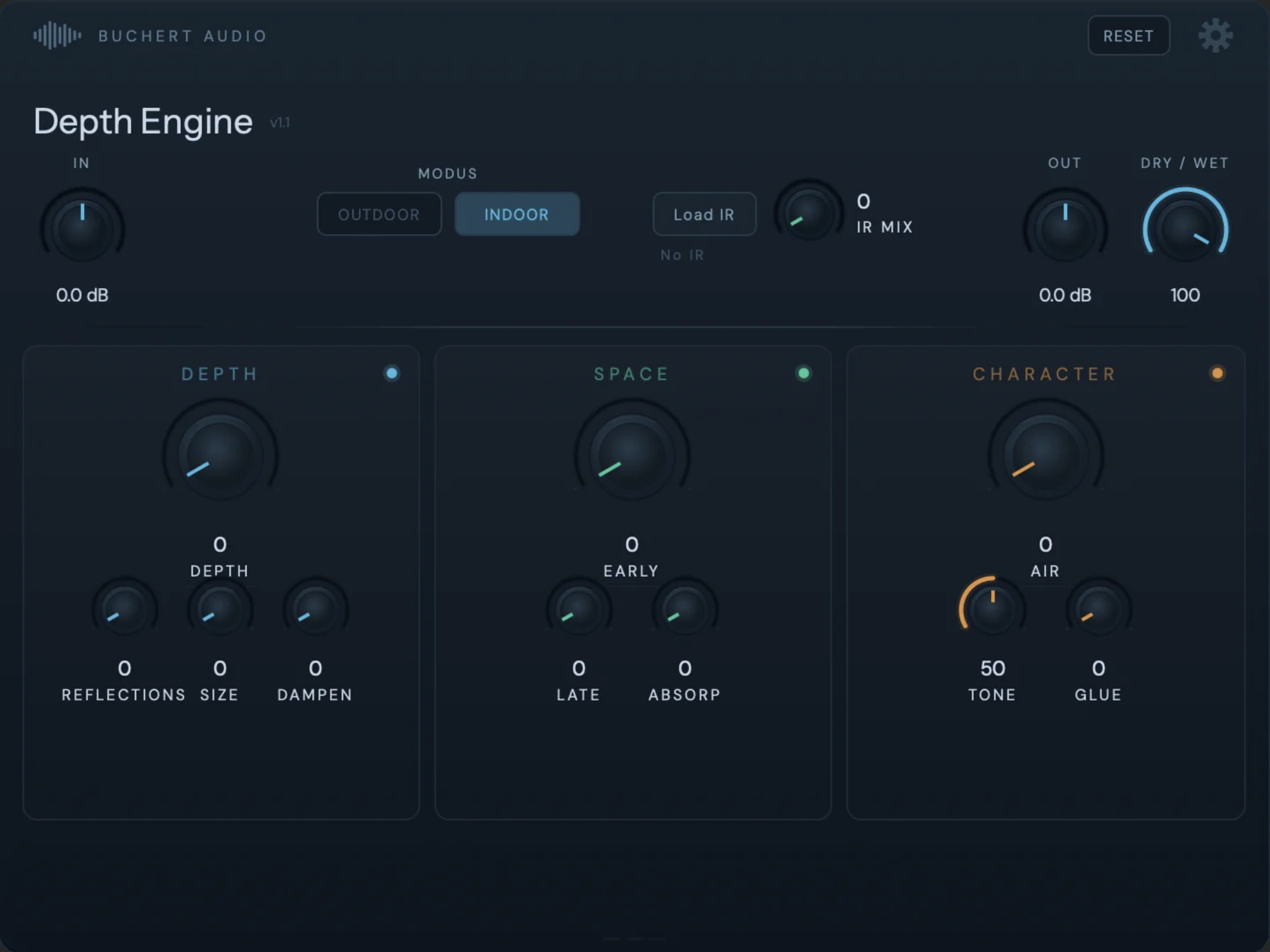Click the TONE value 50
Viewport: 1270px width, 952px height.
[993, 669]
